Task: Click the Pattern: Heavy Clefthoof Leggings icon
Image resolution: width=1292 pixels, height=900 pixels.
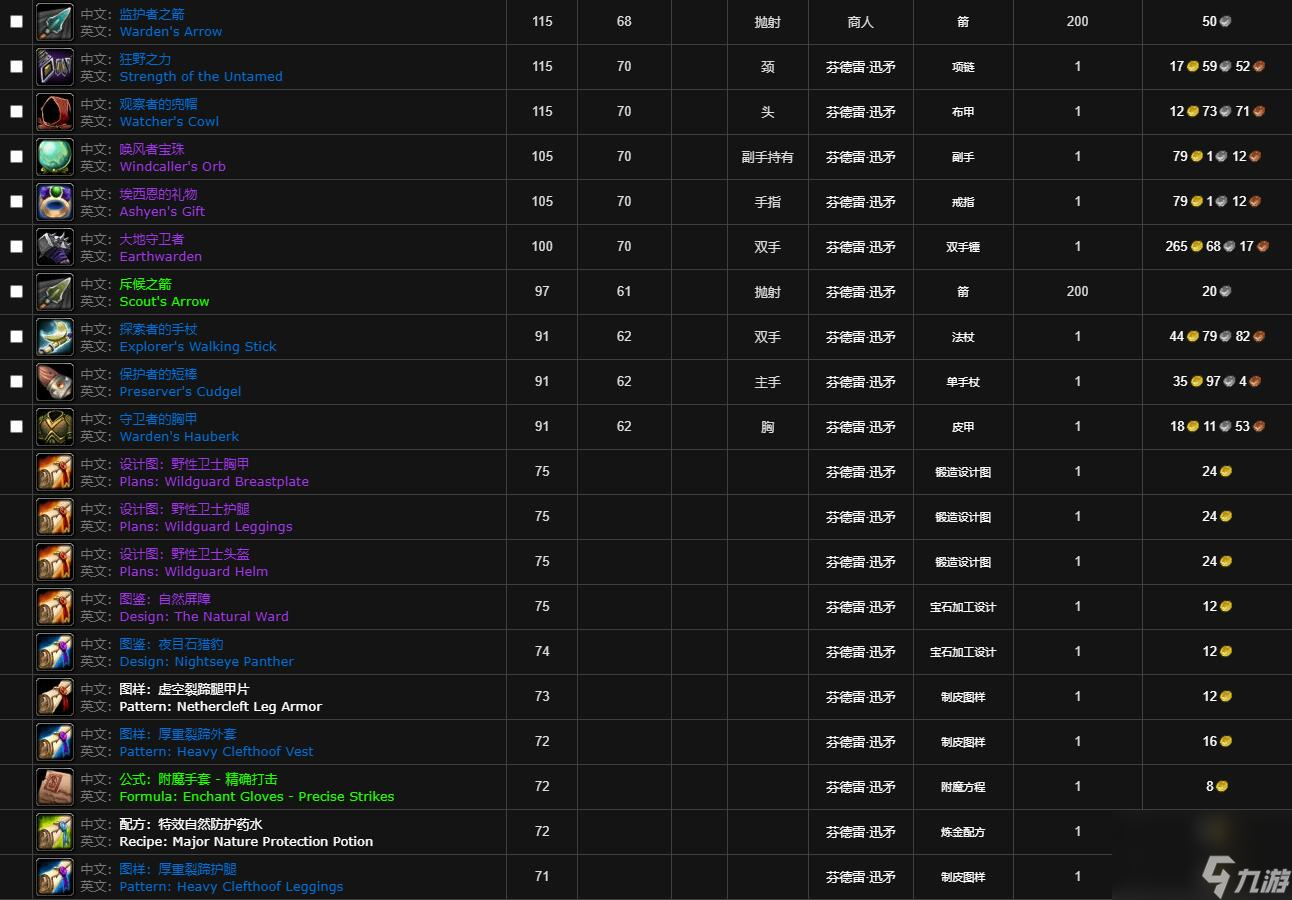Action: pos(54,877)
